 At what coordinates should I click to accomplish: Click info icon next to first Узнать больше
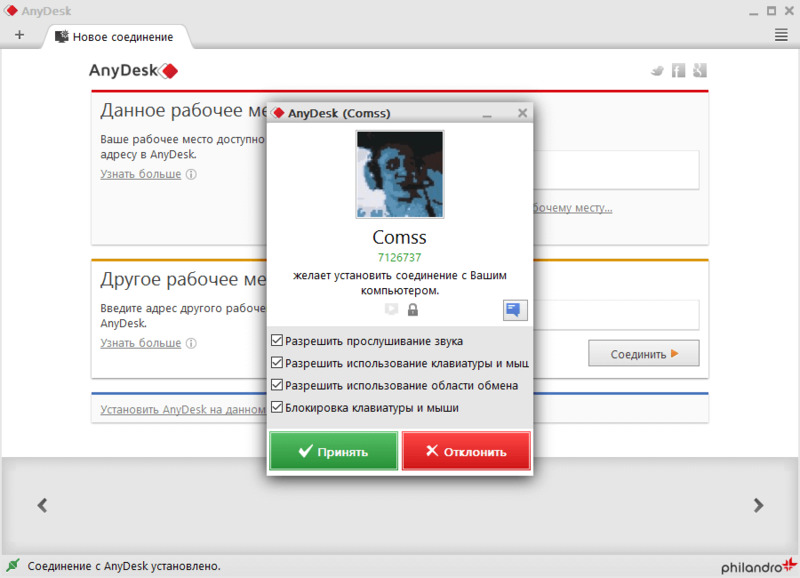point(191,174)
